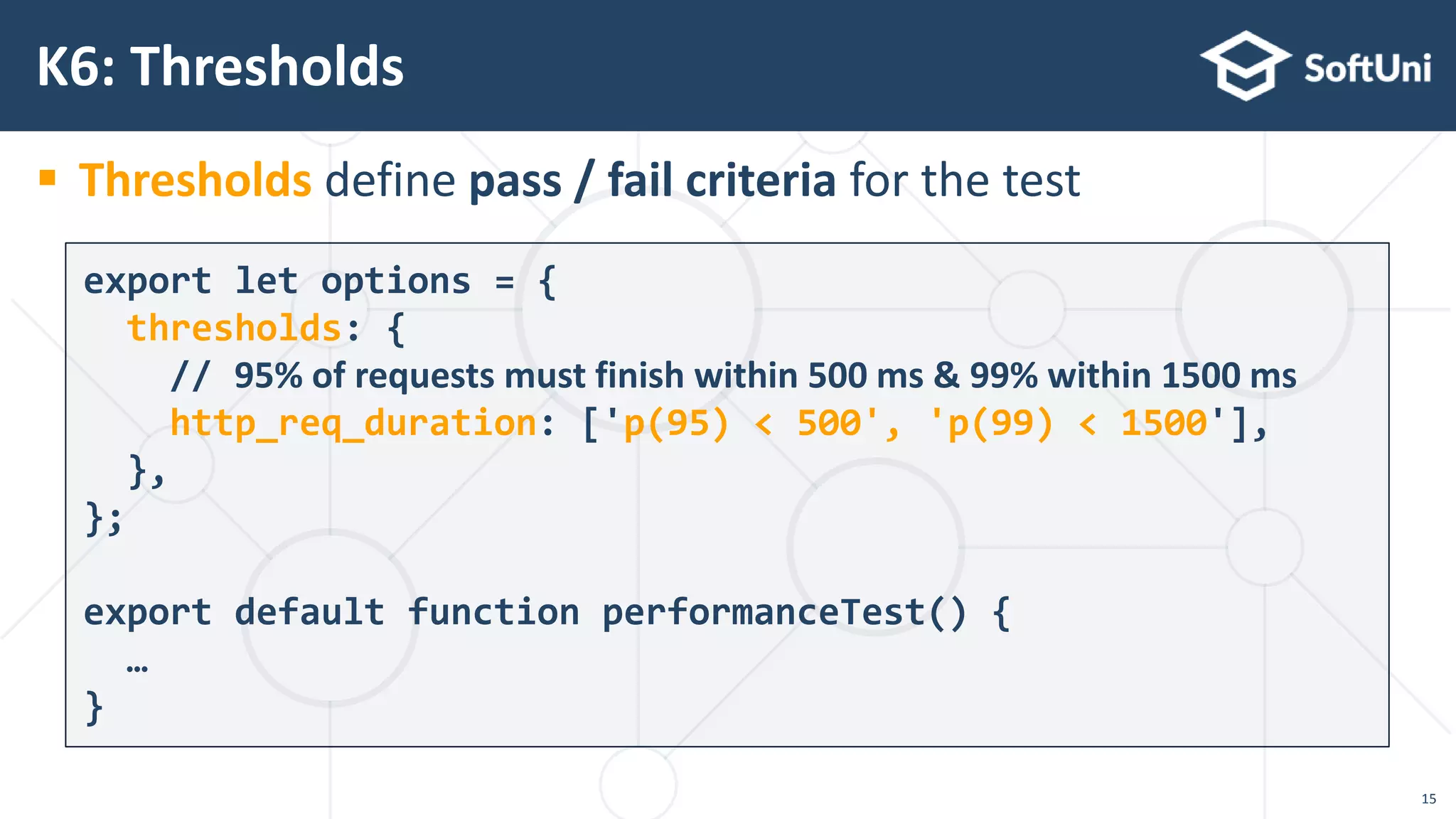The image size is (1456, 819).
Task: Click the orange word Thresholds in bullet
Action: pos(195,180)
